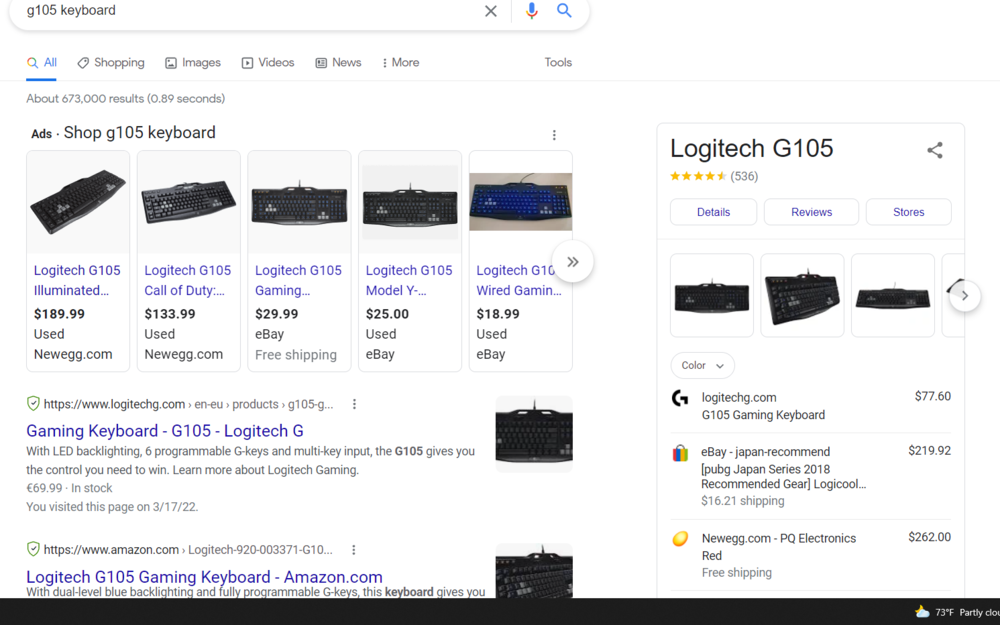Expand the Color dropdown filter
1000x625 pixels.
[x=702, y=366]
